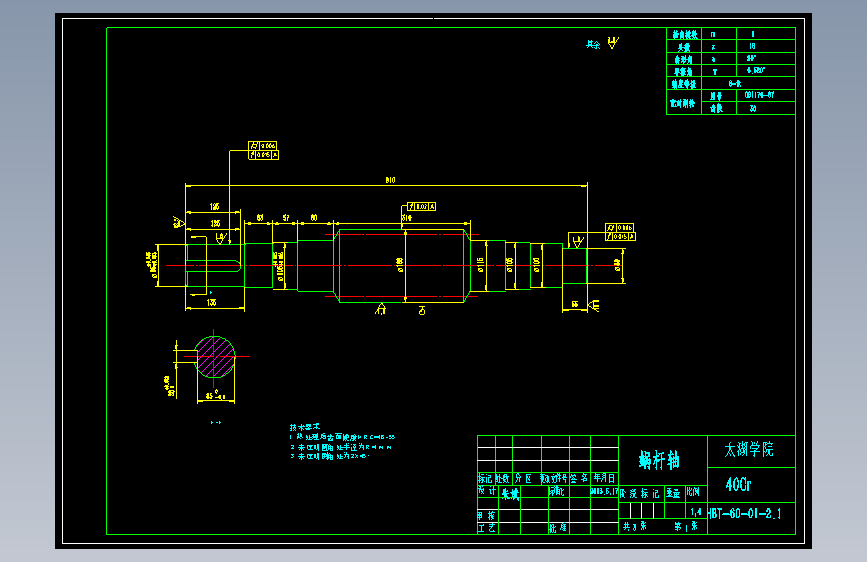Image resolution: width=867 pixels, height=562 pixels.
Task: Click the parameter table bottom value '30'
Action: pos(753,109)
